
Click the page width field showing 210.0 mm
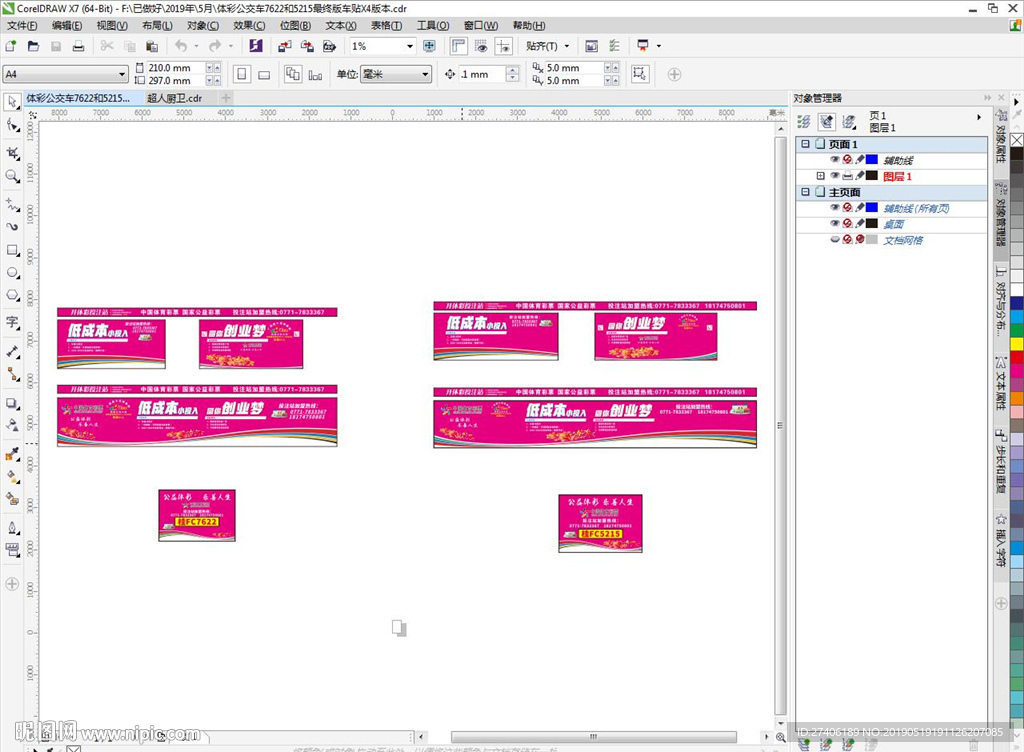tap(176, 68)
